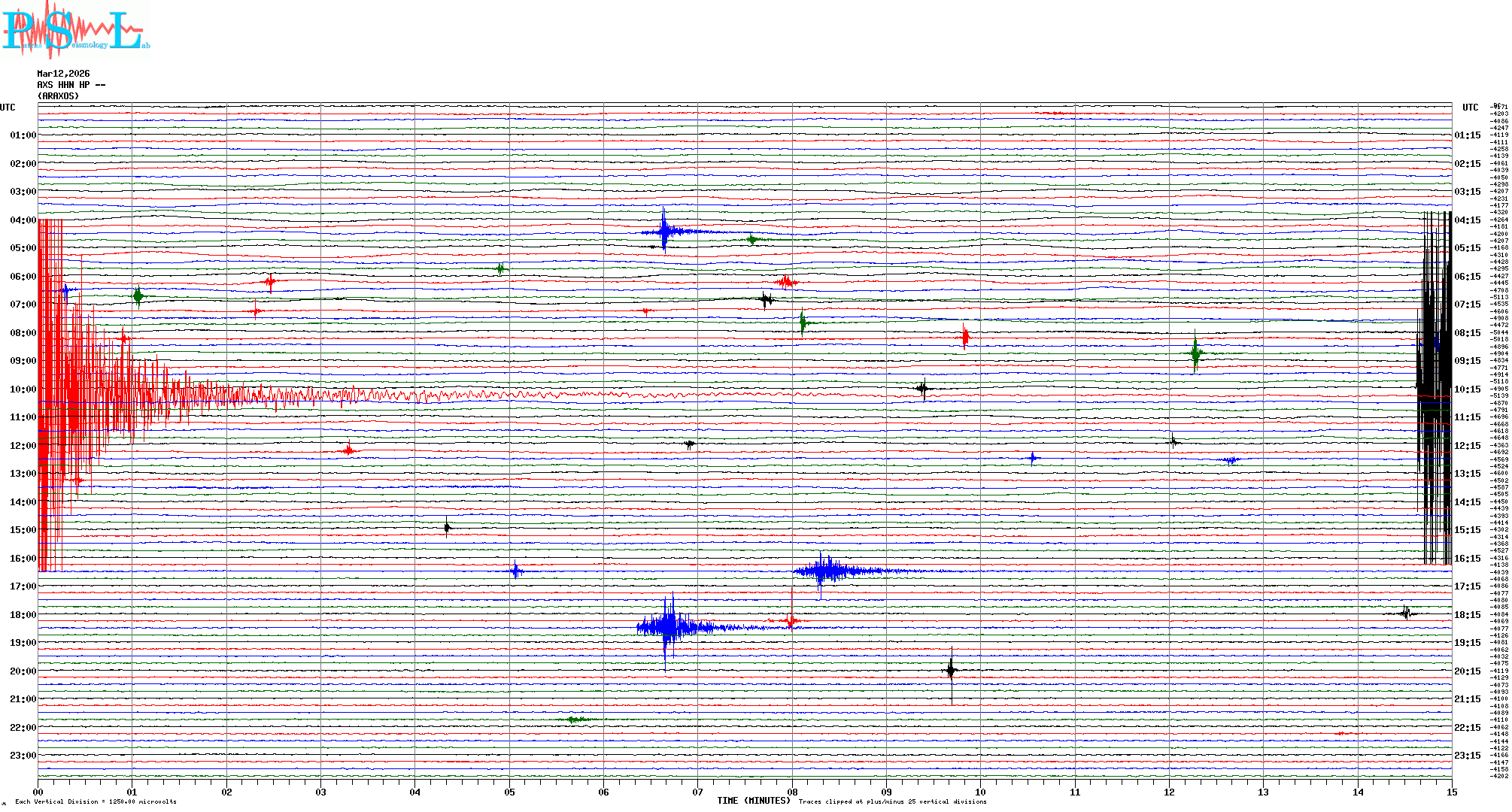
Task: Click the 23:00 hour label on left
Action: tap(23, 756)
